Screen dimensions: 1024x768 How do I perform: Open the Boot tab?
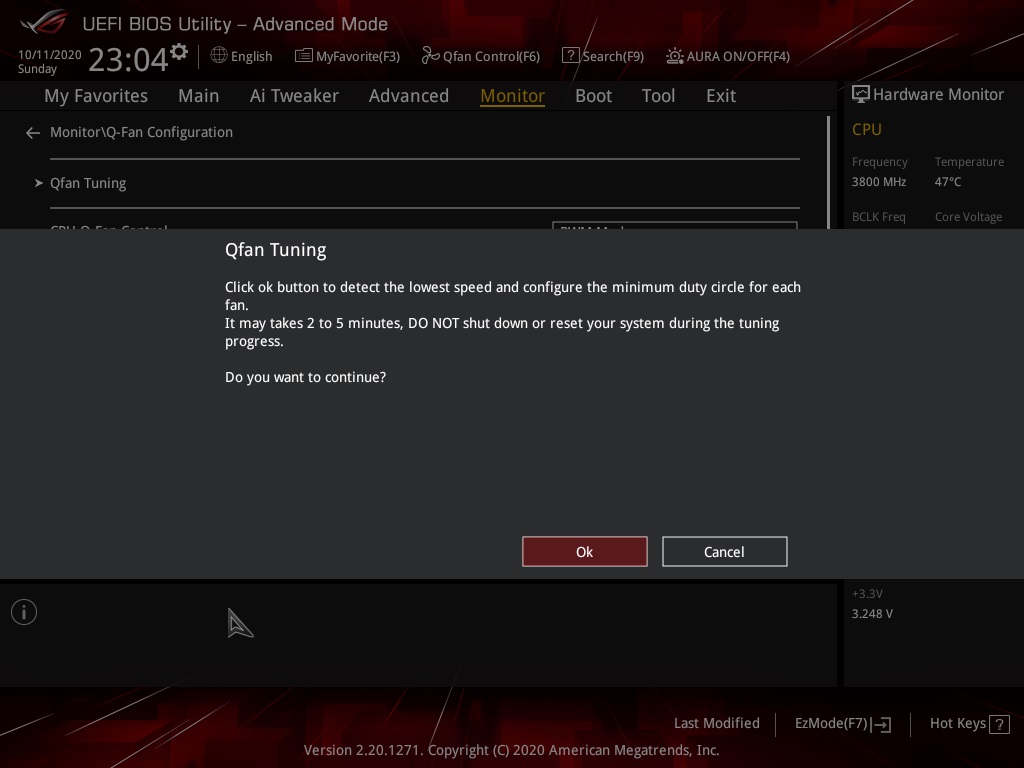coord(594,96)
